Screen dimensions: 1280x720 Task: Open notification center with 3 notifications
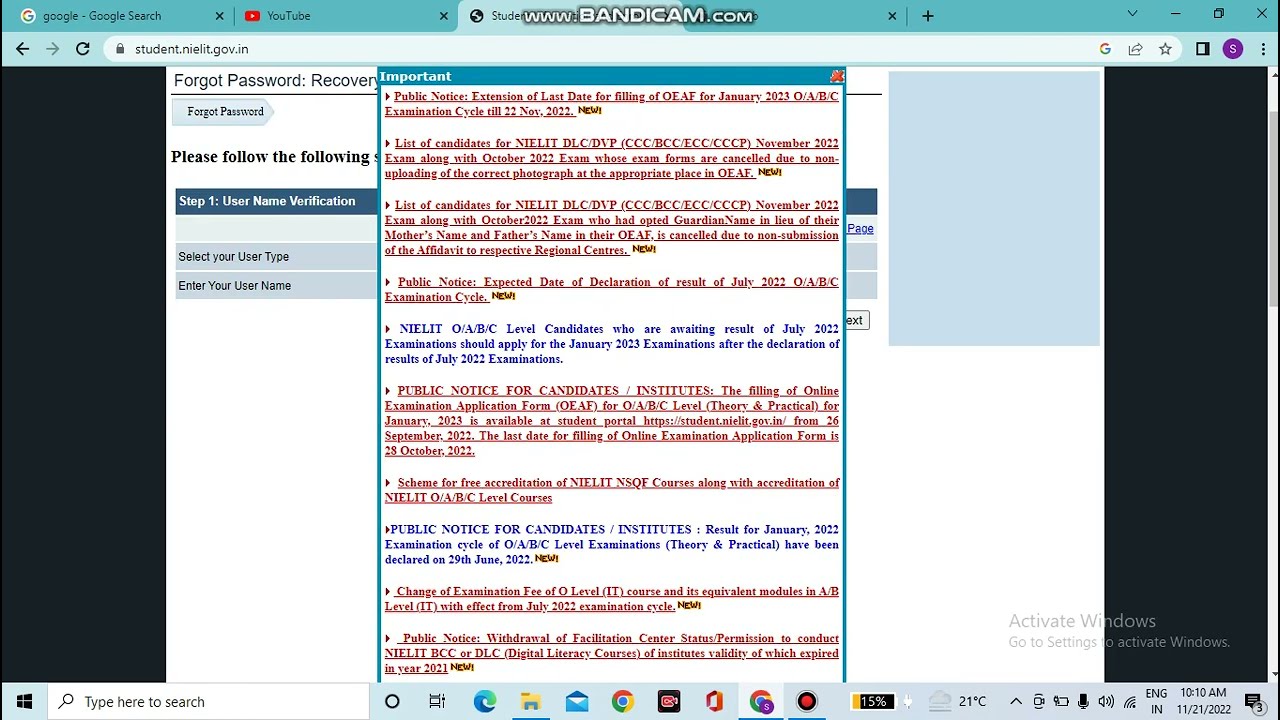[1254, 702]
